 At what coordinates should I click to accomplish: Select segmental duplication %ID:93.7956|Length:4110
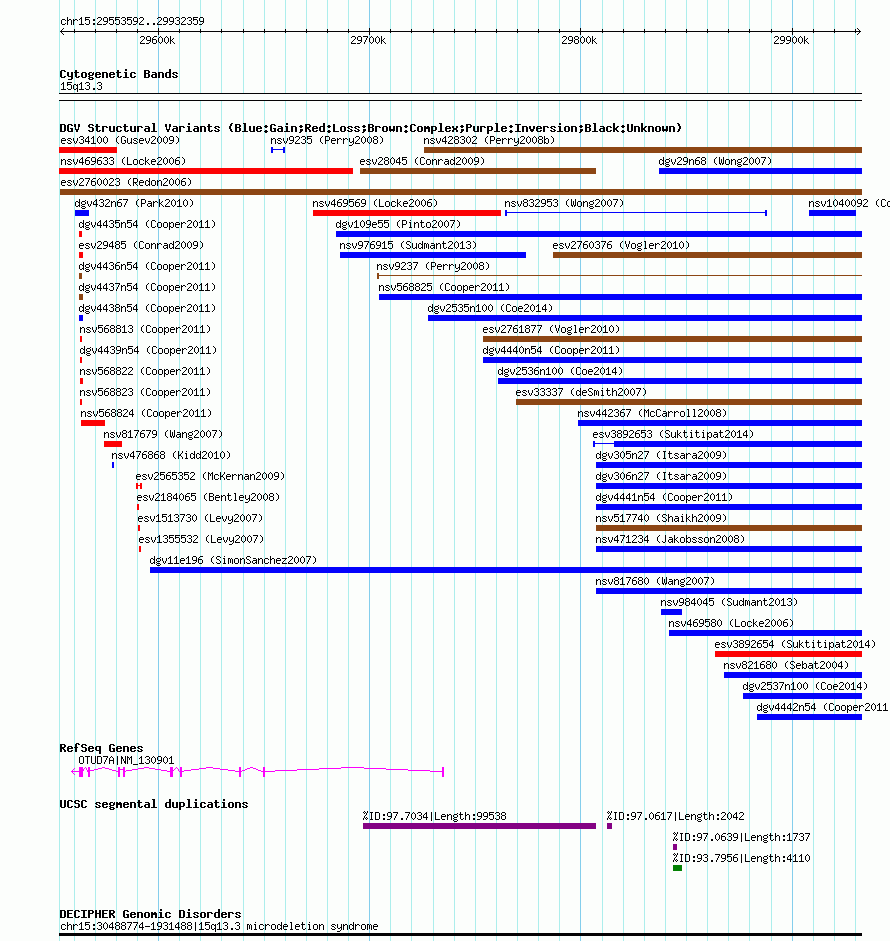(x=678, y=868)
